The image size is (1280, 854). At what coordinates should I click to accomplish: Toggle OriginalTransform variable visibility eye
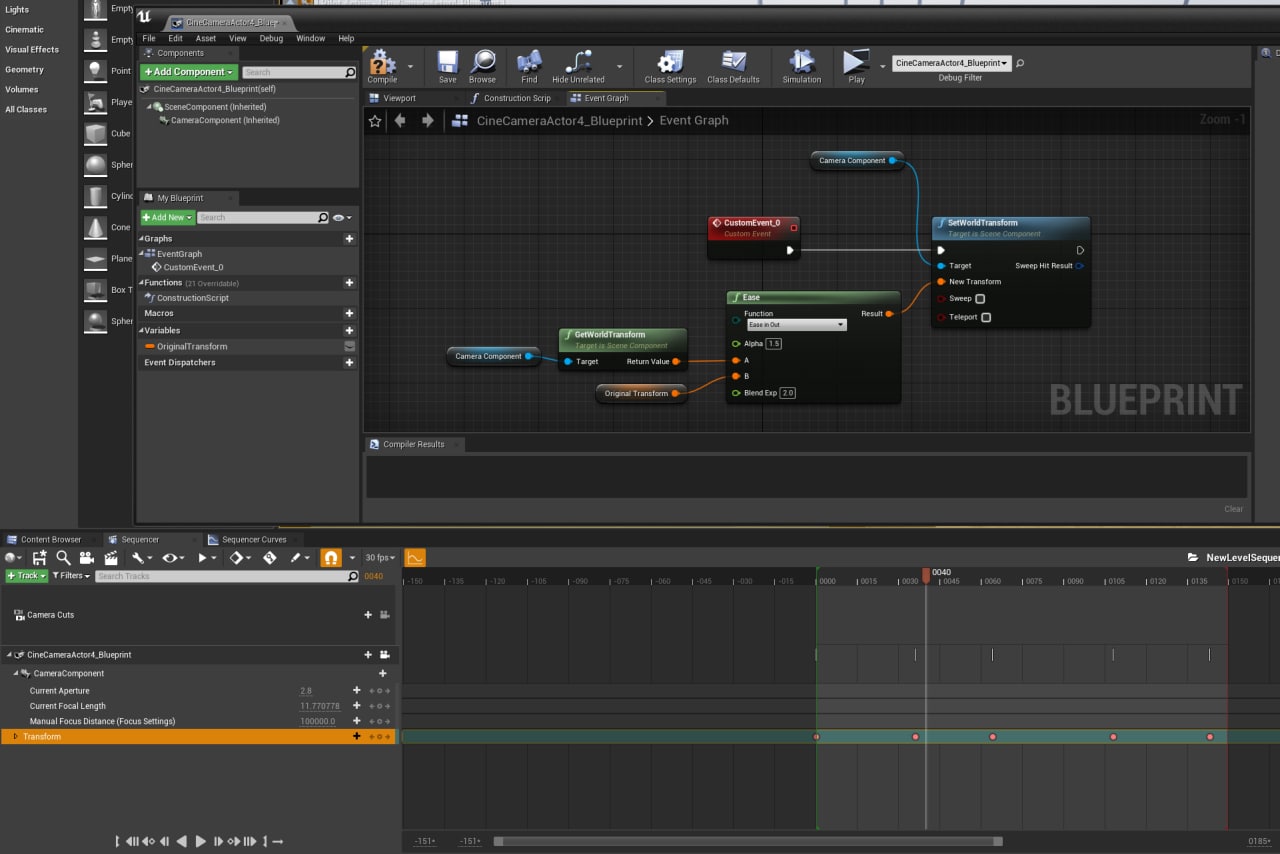tap(349, 346)
